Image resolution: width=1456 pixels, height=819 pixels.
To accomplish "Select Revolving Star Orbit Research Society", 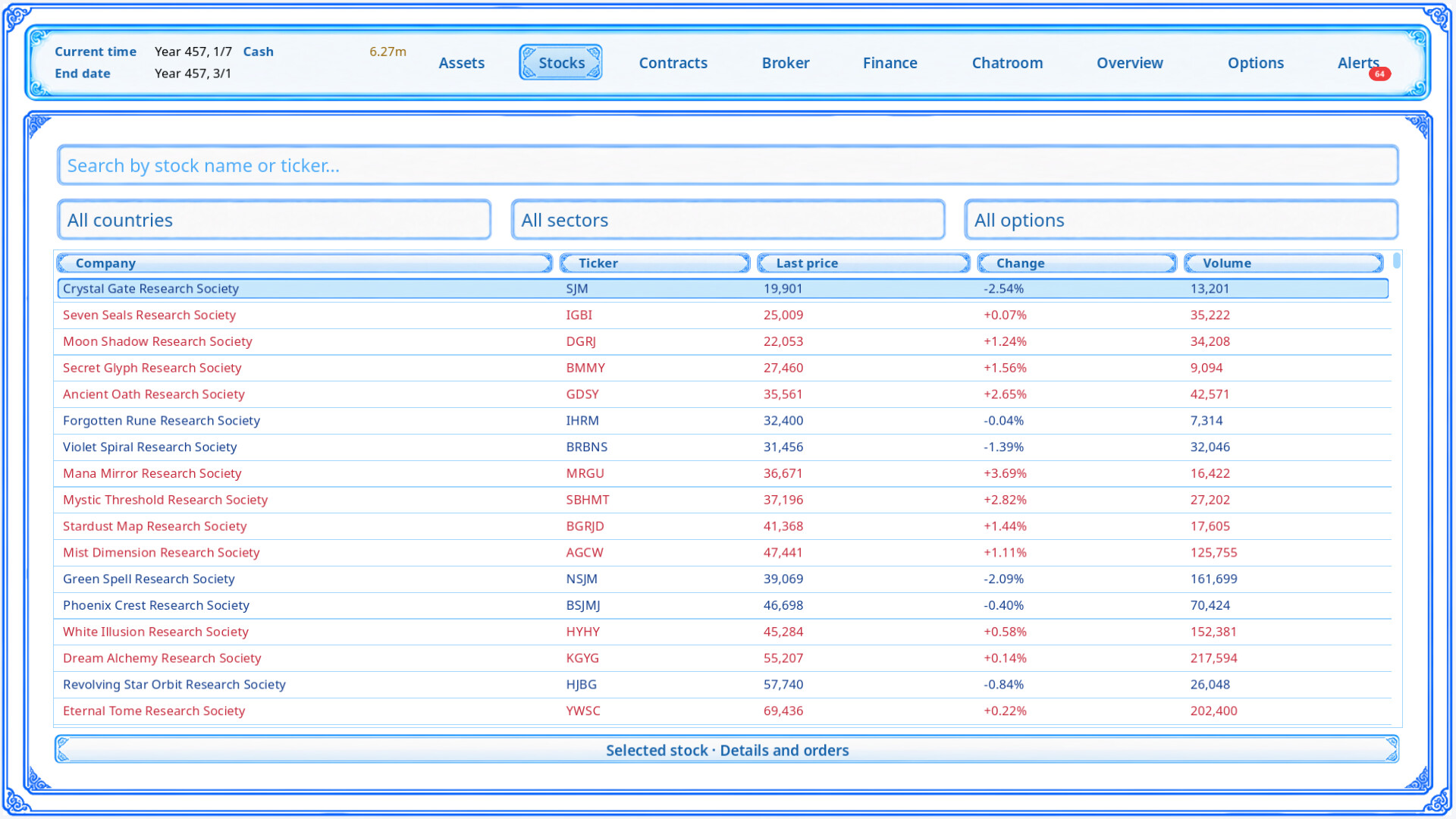I will (723, 685).
